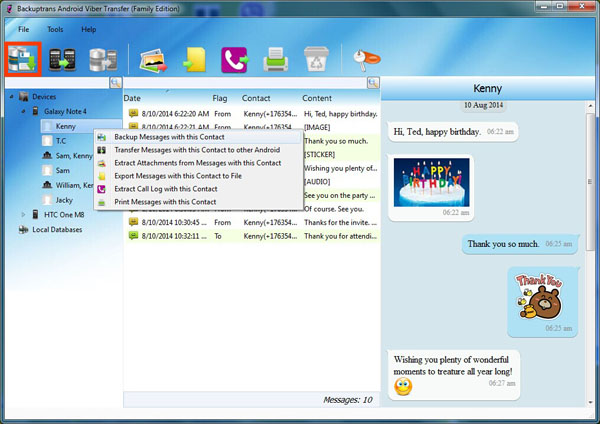This screenshot has width=600, height=424.
Task: Click the Export Messages to File icon
Action: pos(195,60)
